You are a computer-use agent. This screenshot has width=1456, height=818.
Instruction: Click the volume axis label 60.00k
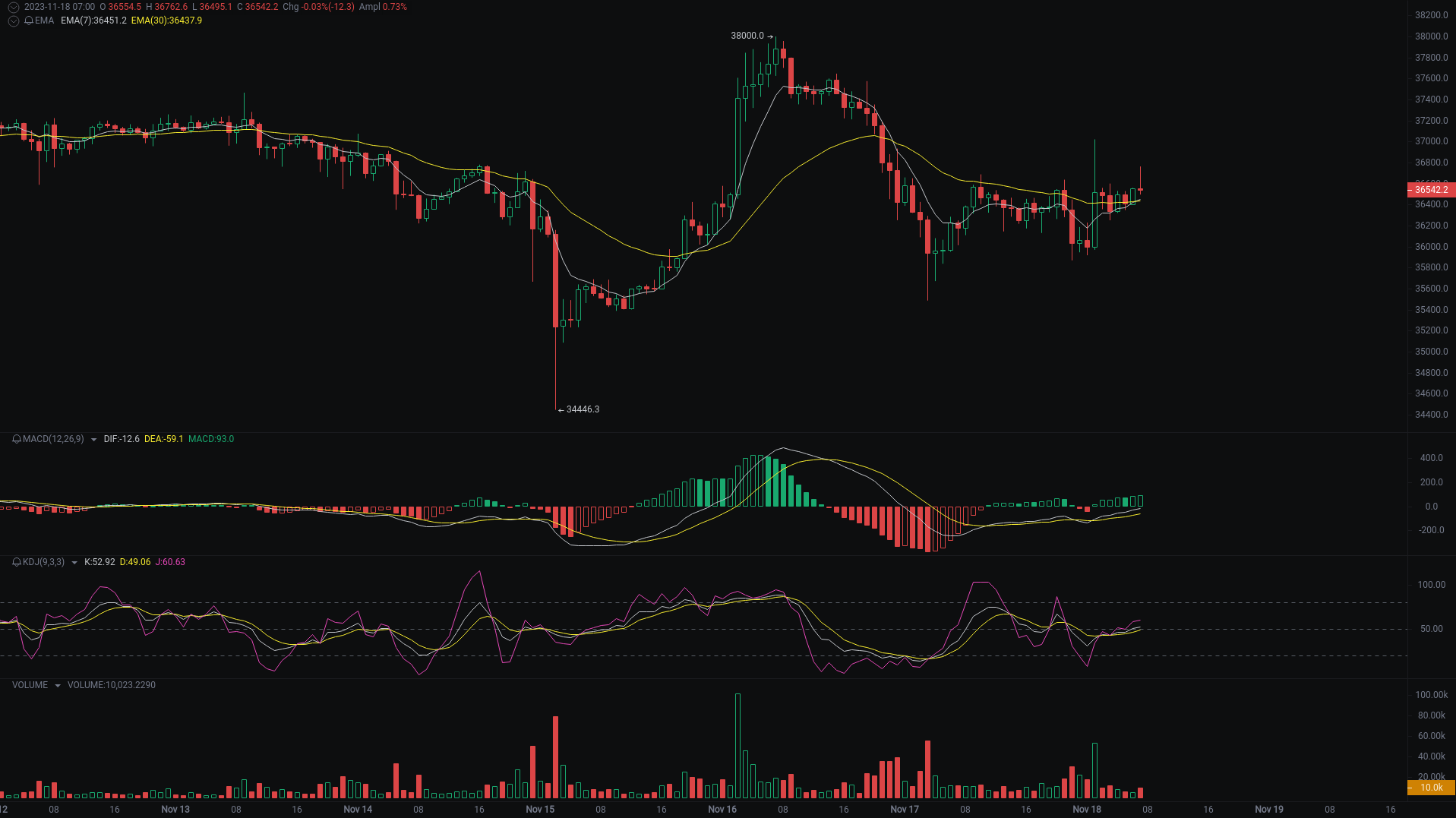click(x=1432, y=736)
